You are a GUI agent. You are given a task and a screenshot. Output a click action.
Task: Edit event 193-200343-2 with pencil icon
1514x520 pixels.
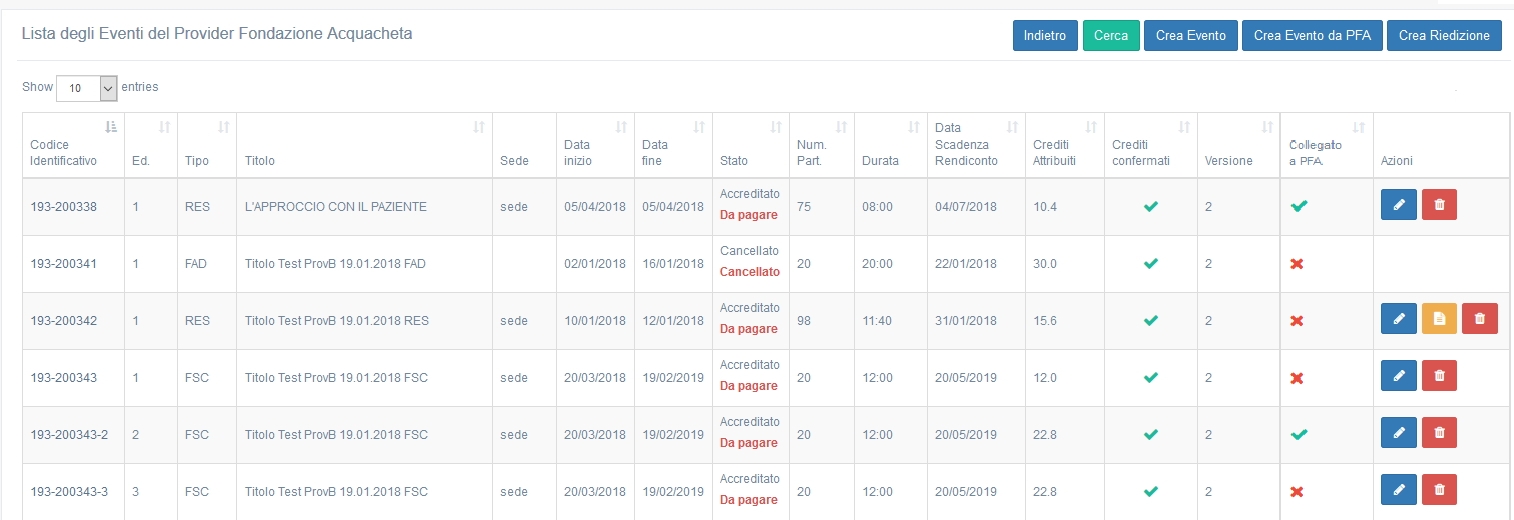(x=1398, y=432)
